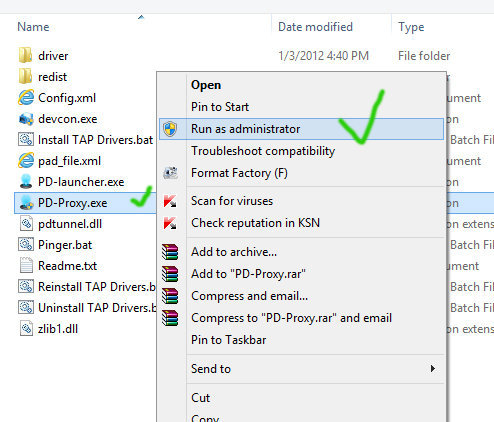Select the redist folder name
Viewport: 494px width, 422px height.
coord(52,77)
